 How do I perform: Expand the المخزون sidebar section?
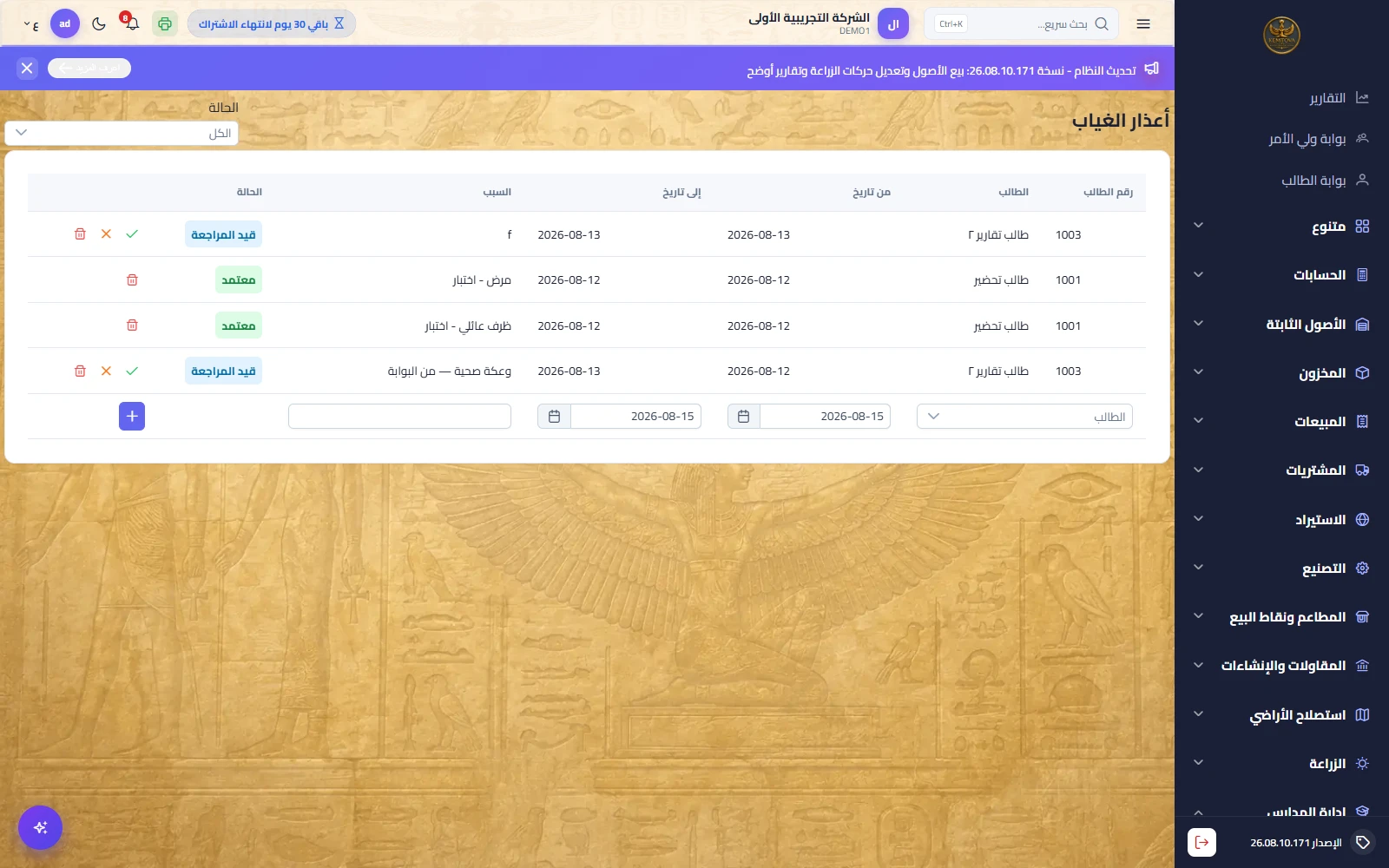1281,372
